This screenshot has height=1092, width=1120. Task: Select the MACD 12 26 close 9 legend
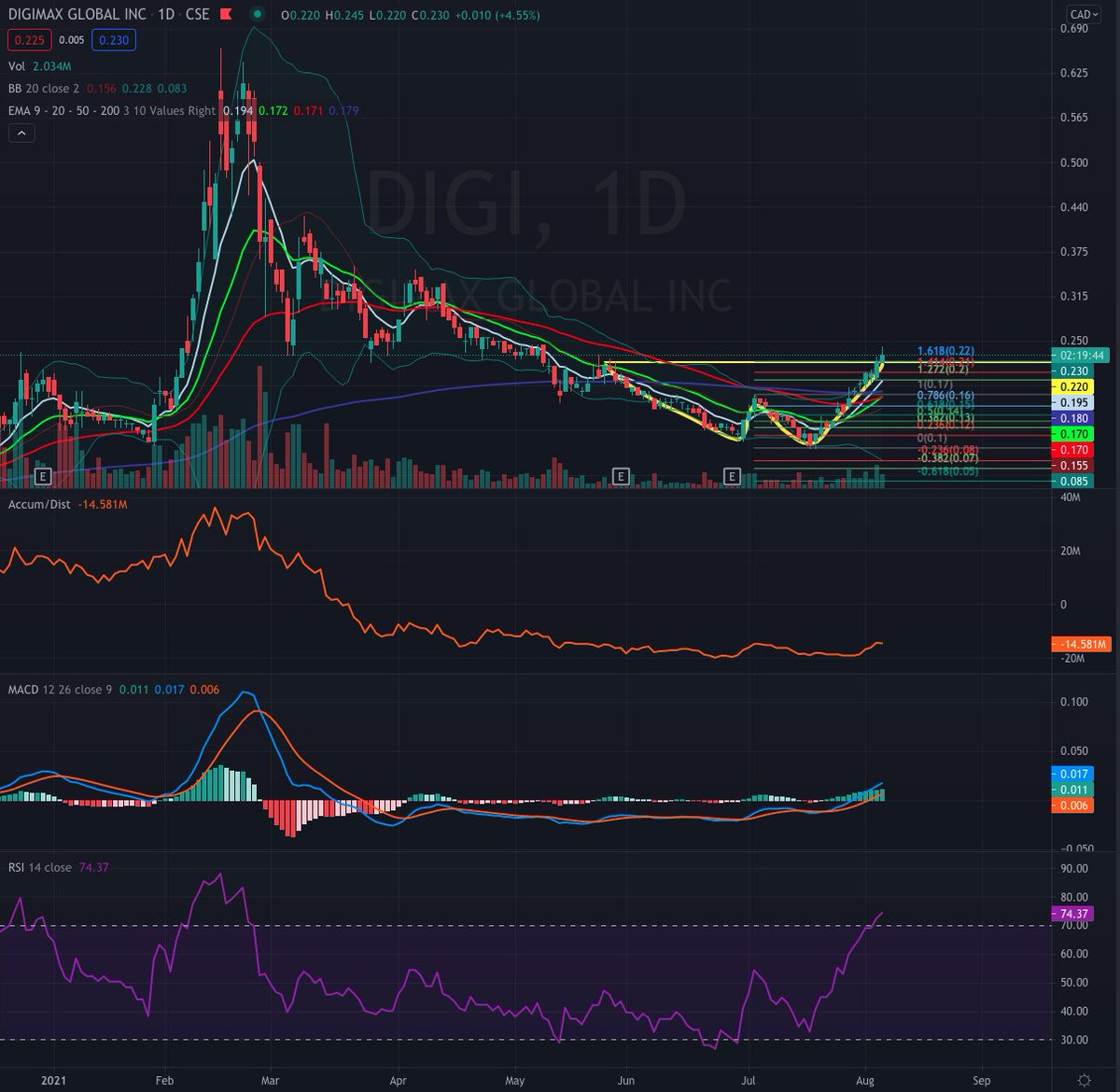[61, 690]
